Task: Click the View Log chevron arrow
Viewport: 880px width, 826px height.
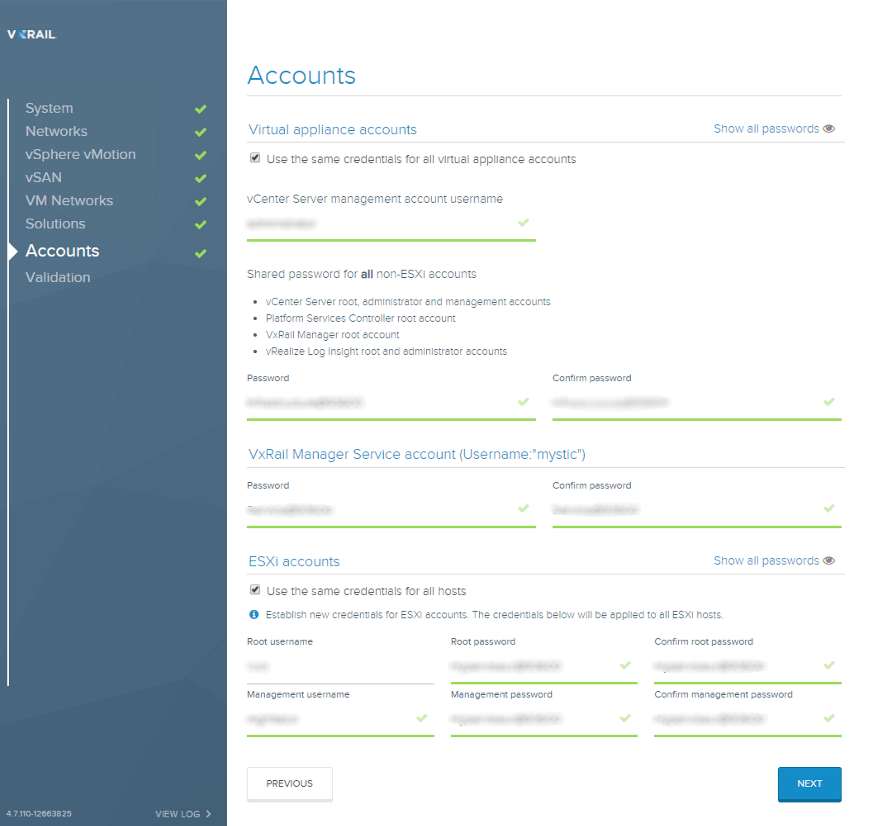Action: tap(208, 814)
